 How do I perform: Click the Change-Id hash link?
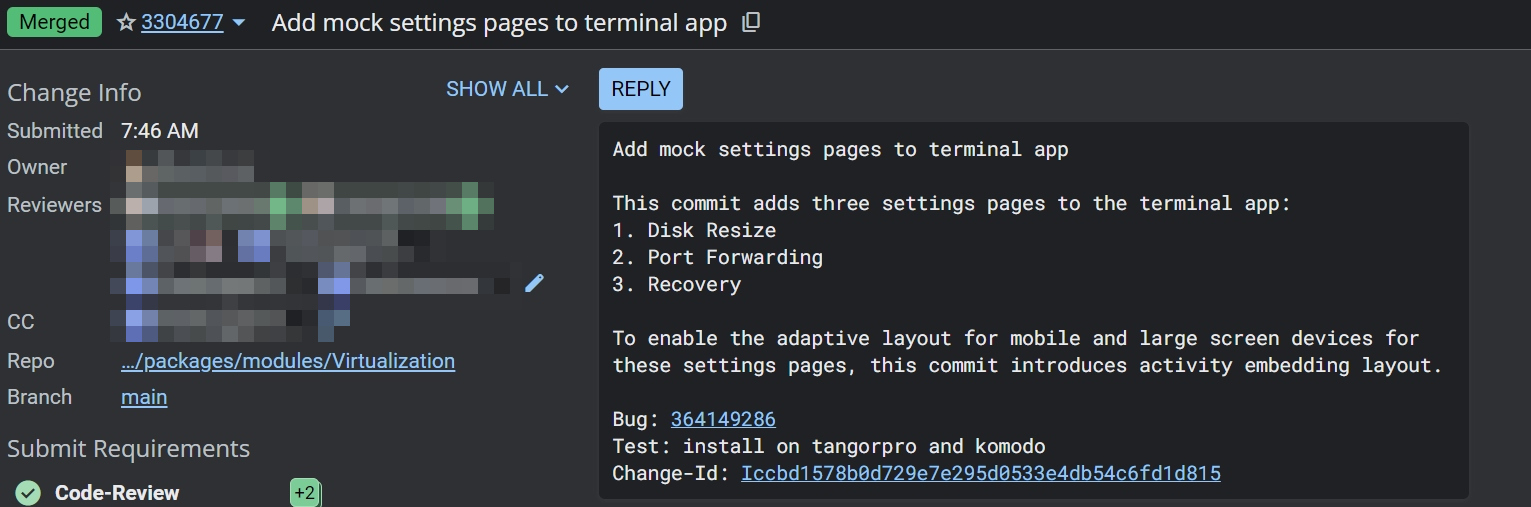(980, 473)
